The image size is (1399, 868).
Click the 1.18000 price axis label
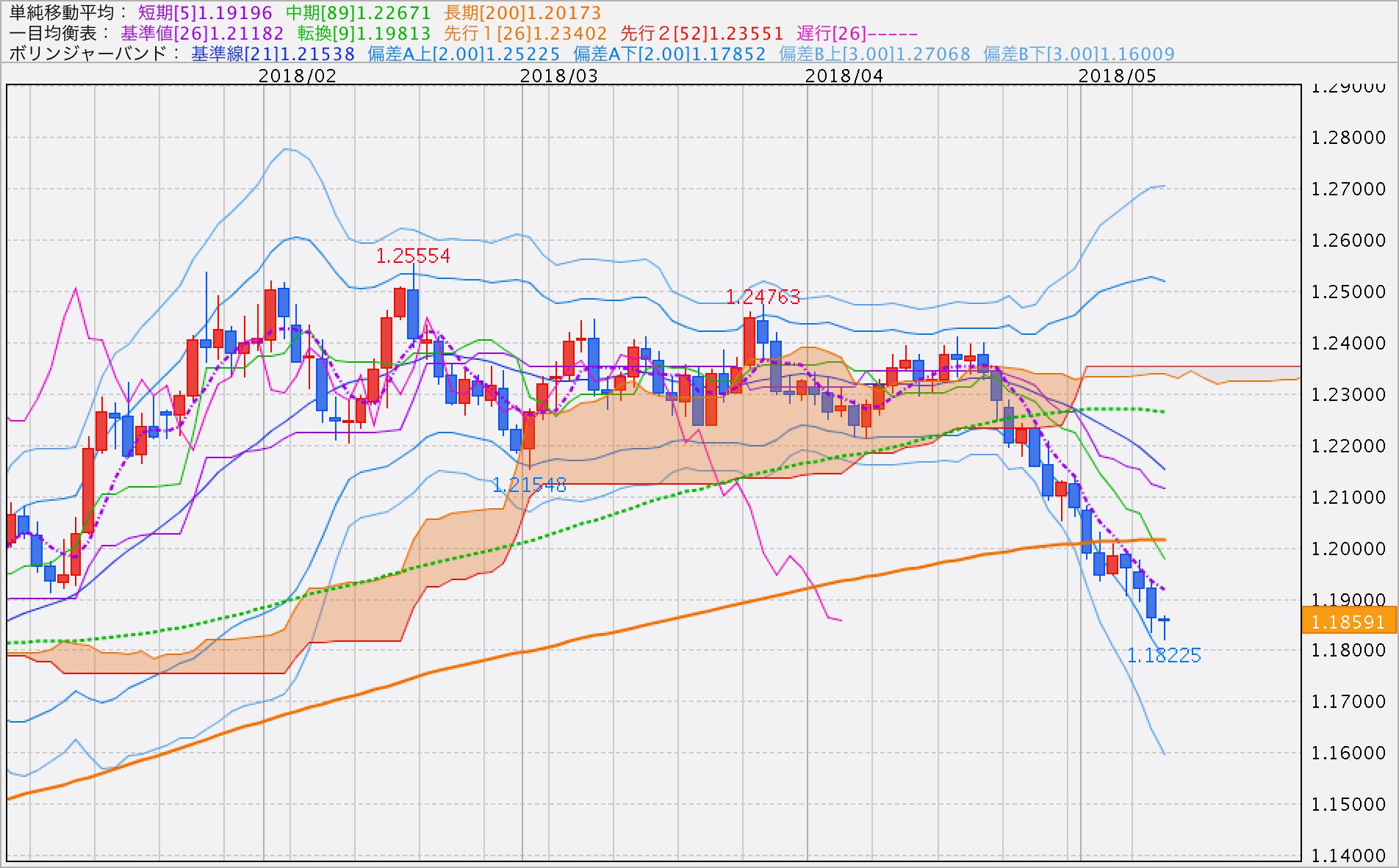tap(1348, 650)
